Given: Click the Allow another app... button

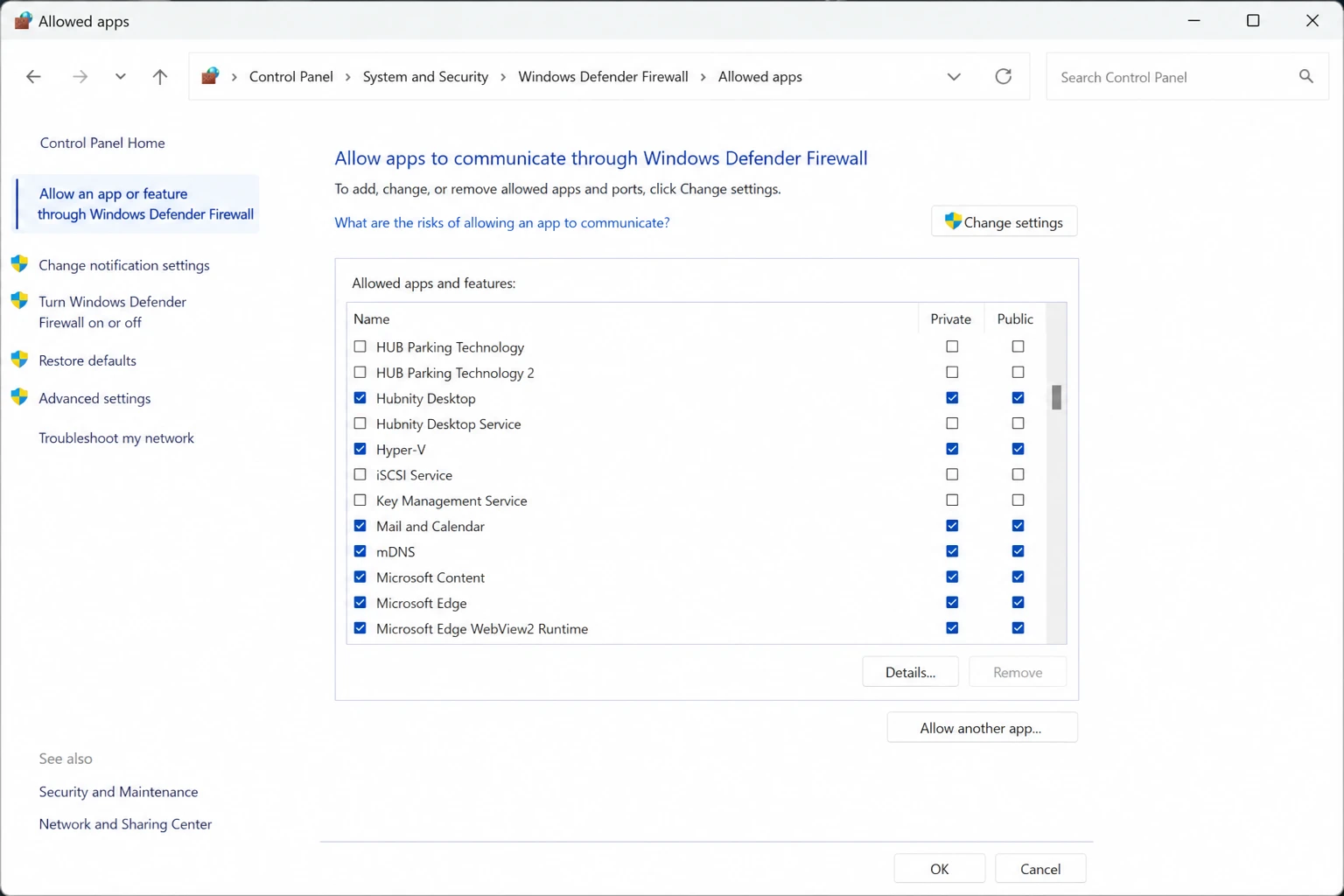Looking at the screenshot, I should [982, 727].
